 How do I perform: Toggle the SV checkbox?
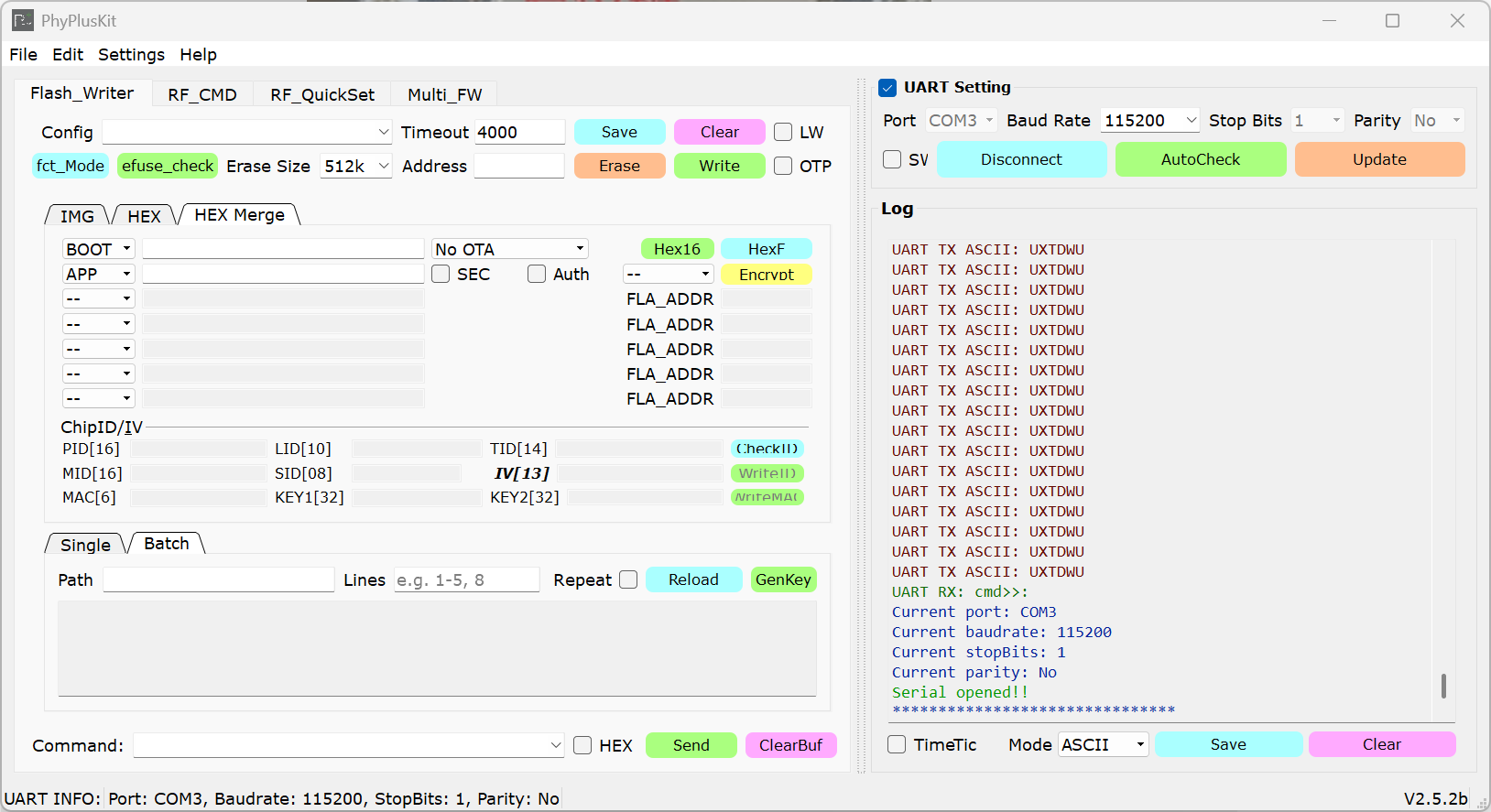[x=892, y=159]
